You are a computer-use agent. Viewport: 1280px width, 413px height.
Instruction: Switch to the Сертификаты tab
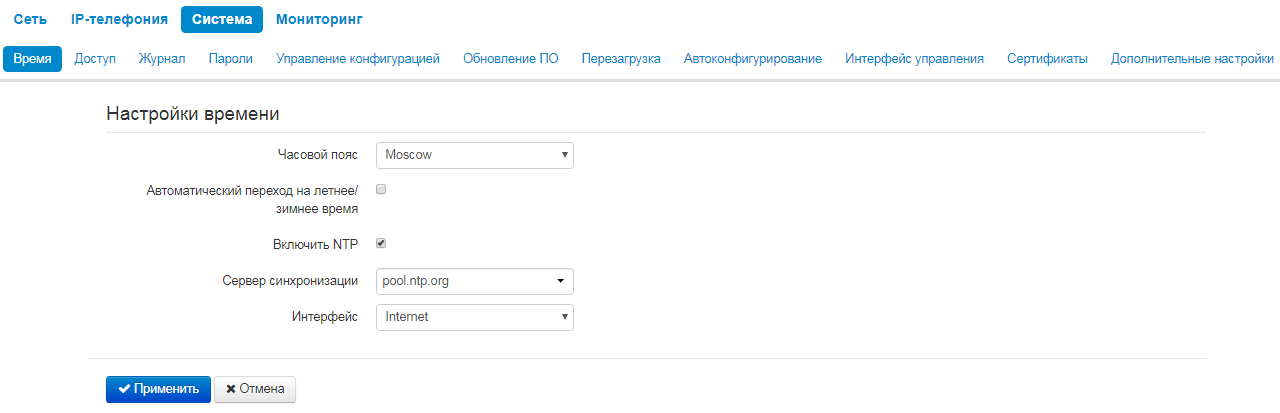tap(1047, 59)
